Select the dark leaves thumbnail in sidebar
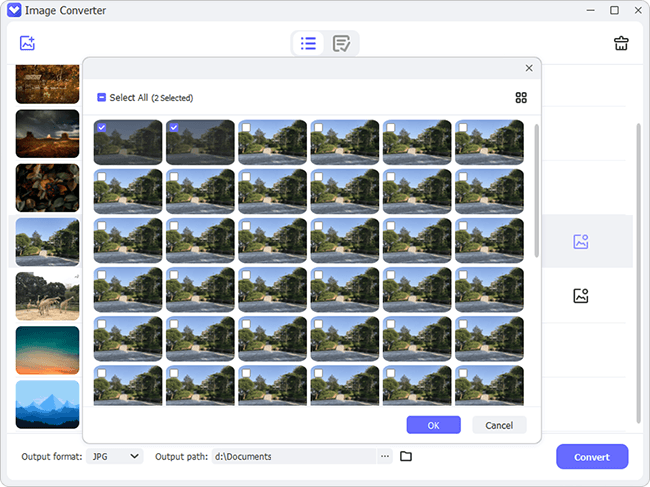This screenshot has width=650, height=487. pyautogui.click(x=47, y=188)
